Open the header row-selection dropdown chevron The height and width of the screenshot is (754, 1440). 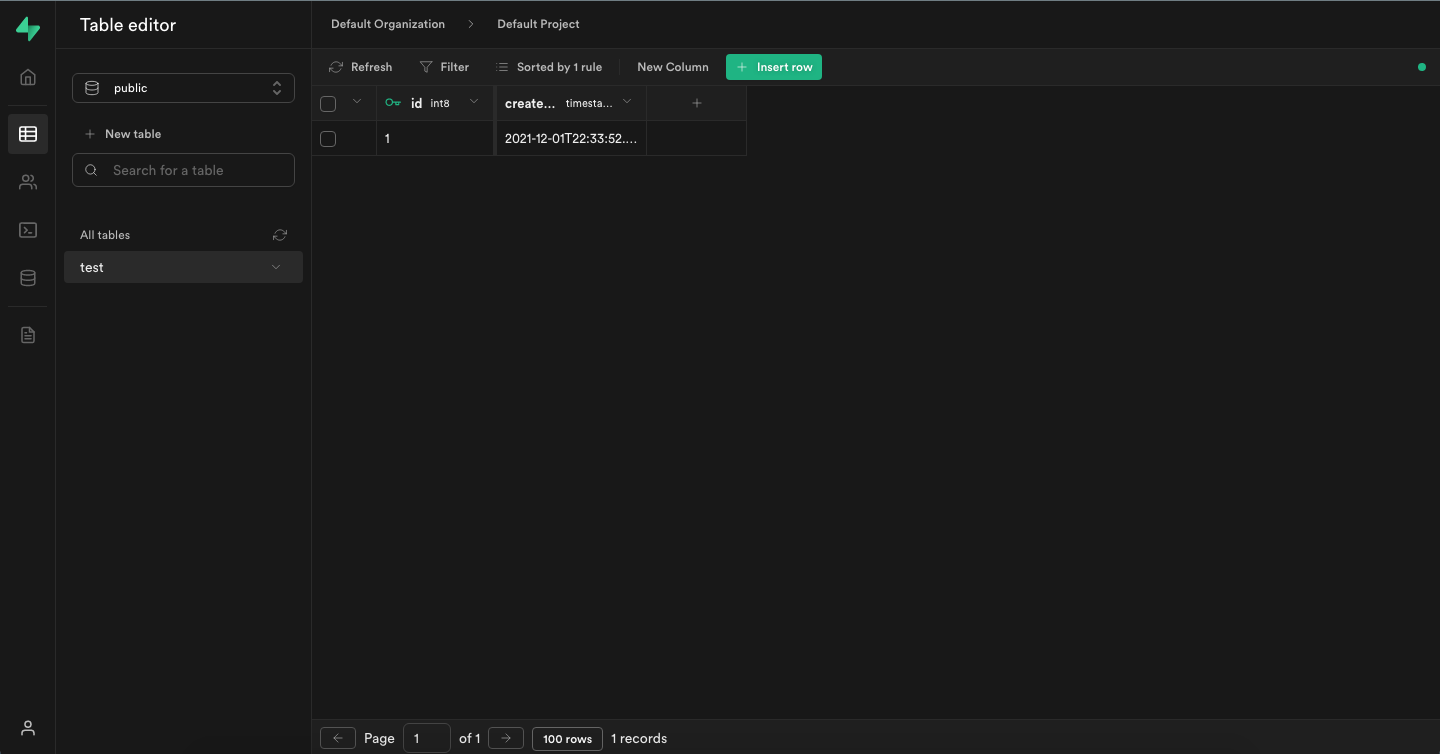click(x=357, y=102)
